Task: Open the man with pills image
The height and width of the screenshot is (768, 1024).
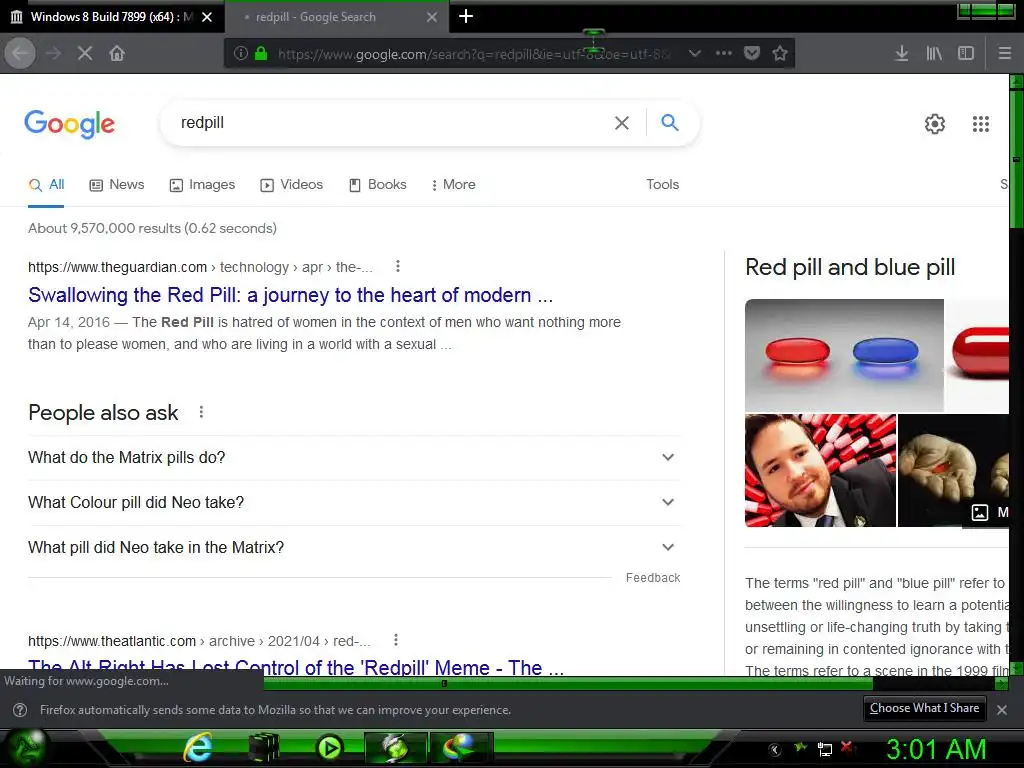Action: click(x=820, y=470)
